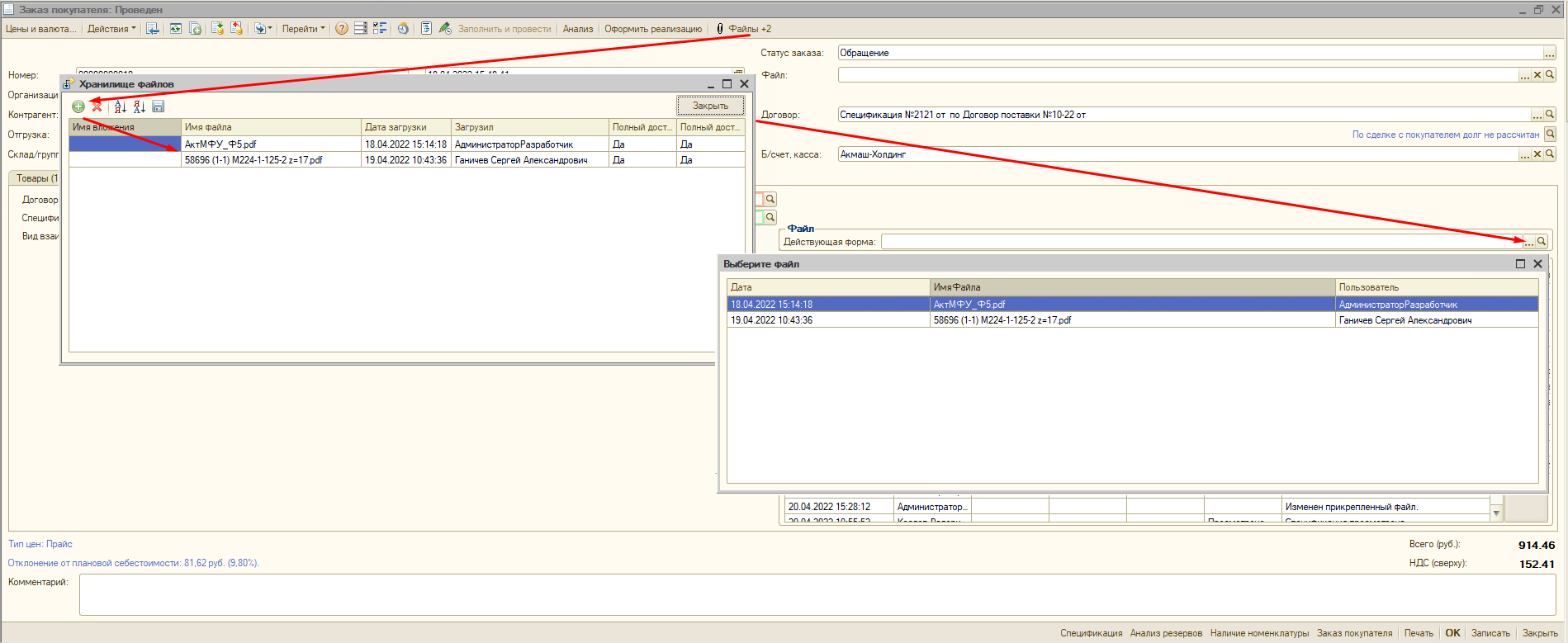Click the clock icon in main toolbar
Screen dimensions: 1568x643
coord(403,29)
